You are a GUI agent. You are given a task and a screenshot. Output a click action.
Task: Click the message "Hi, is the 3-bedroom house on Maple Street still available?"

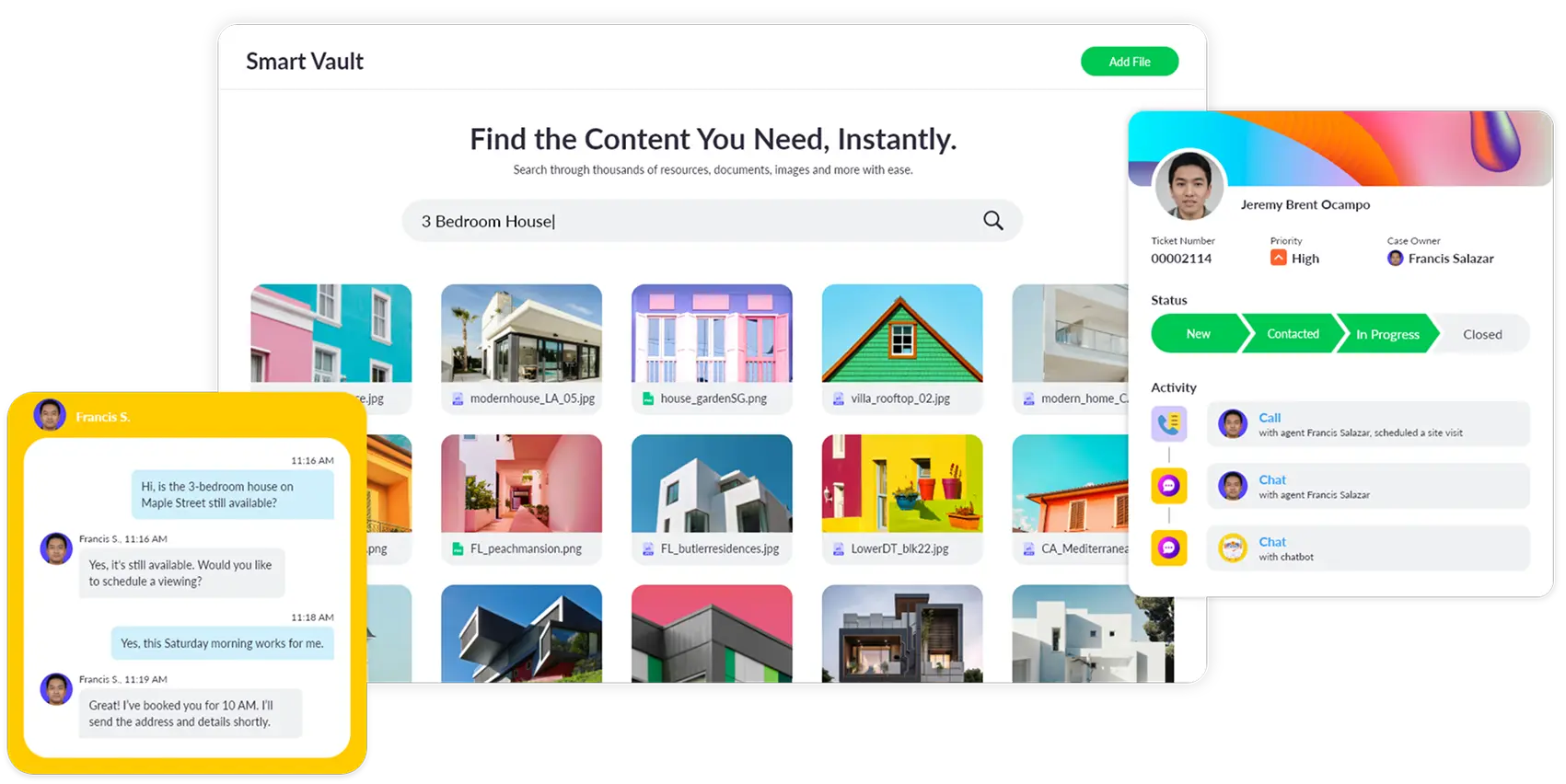pos(233,494)
